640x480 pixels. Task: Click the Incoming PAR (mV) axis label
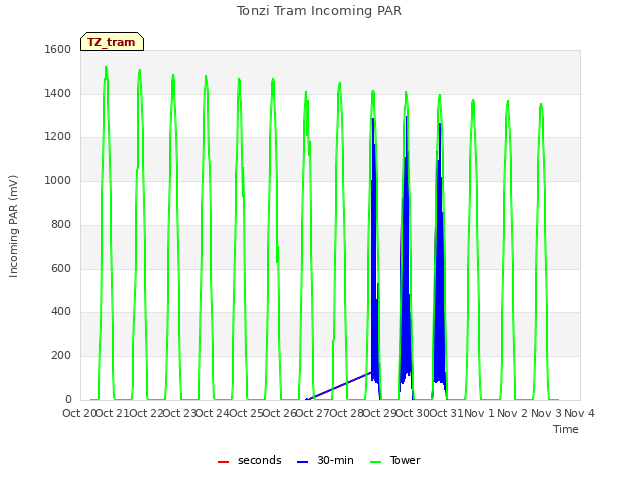click(x=13, y=227)
